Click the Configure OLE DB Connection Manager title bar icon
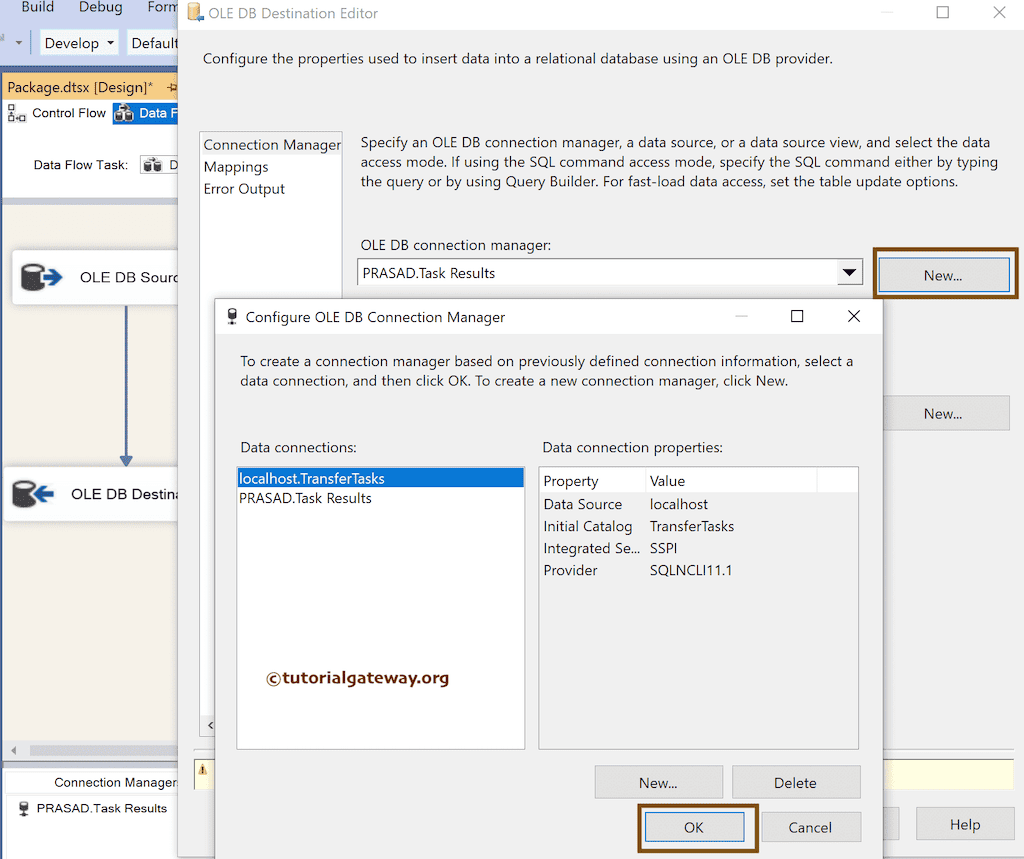 [231, 315]
